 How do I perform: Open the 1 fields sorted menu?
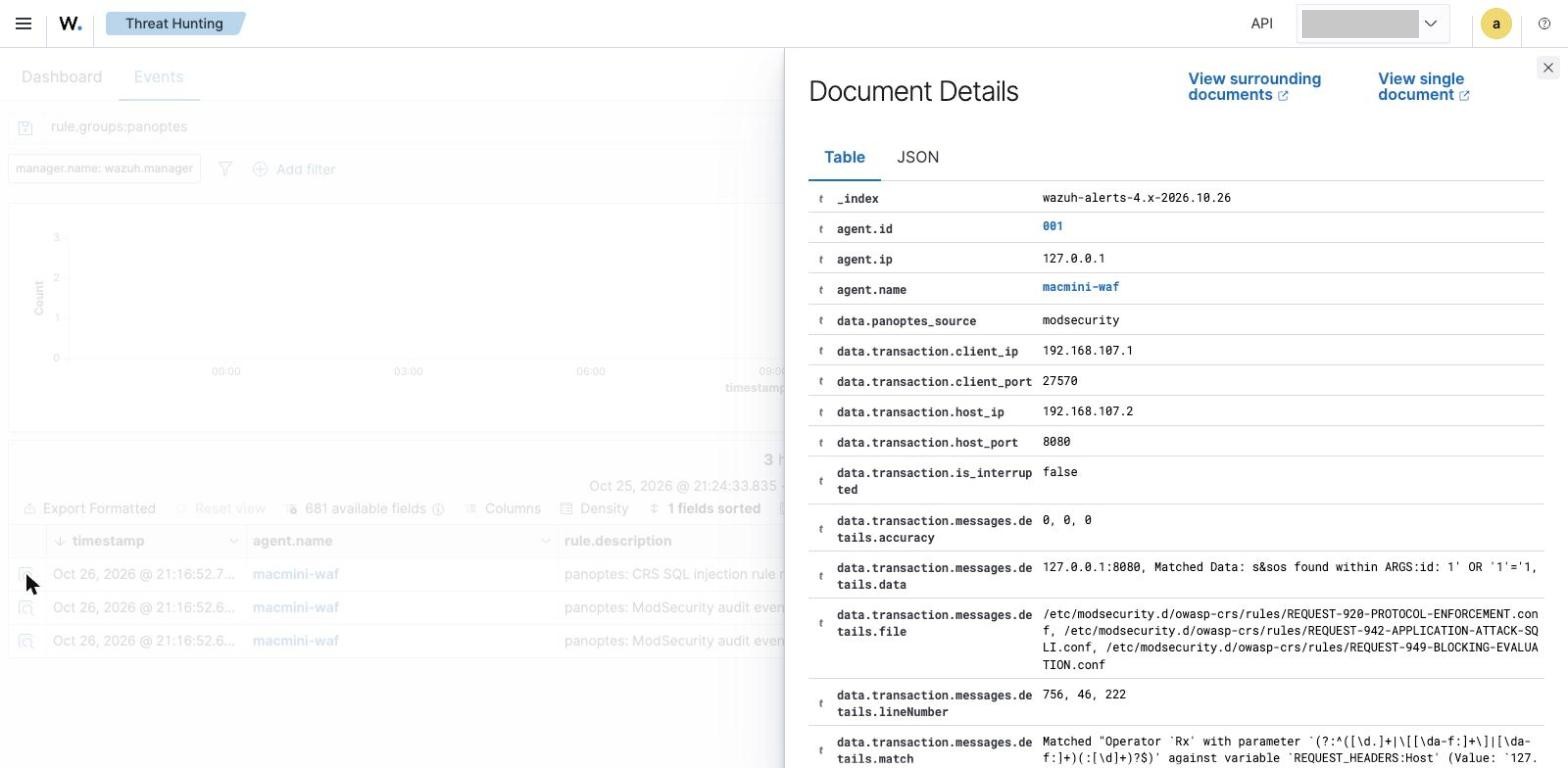(704, 509)
